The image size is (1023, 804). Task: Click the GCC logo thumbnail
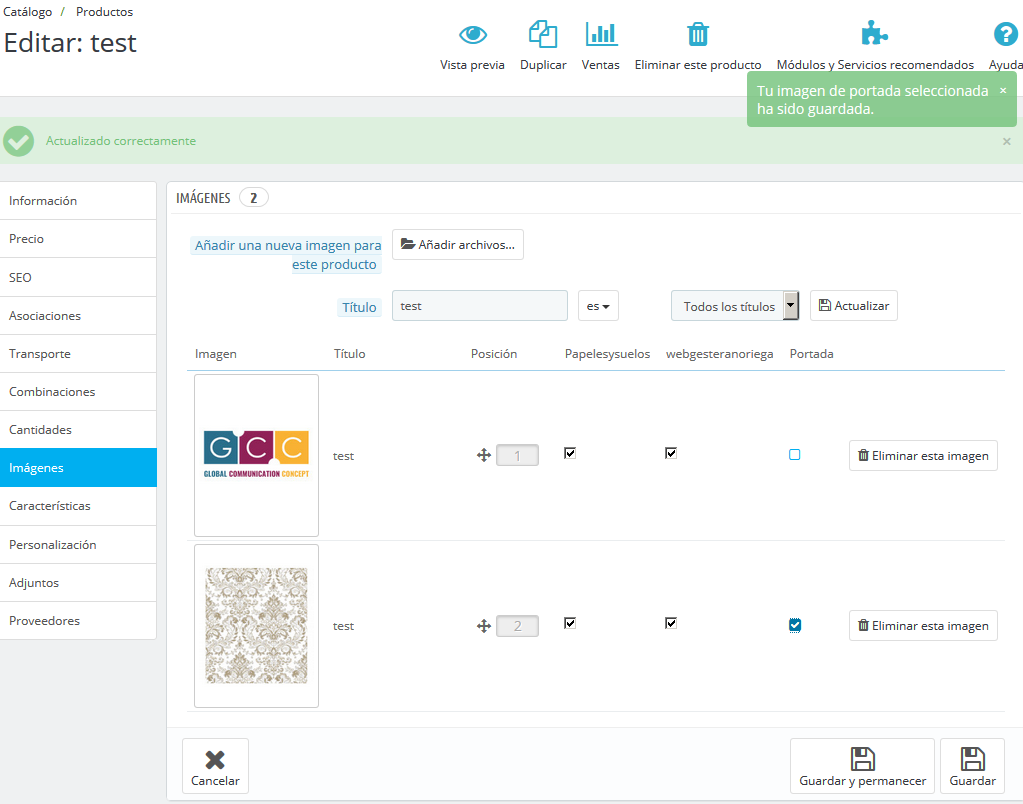coord(256,455)
